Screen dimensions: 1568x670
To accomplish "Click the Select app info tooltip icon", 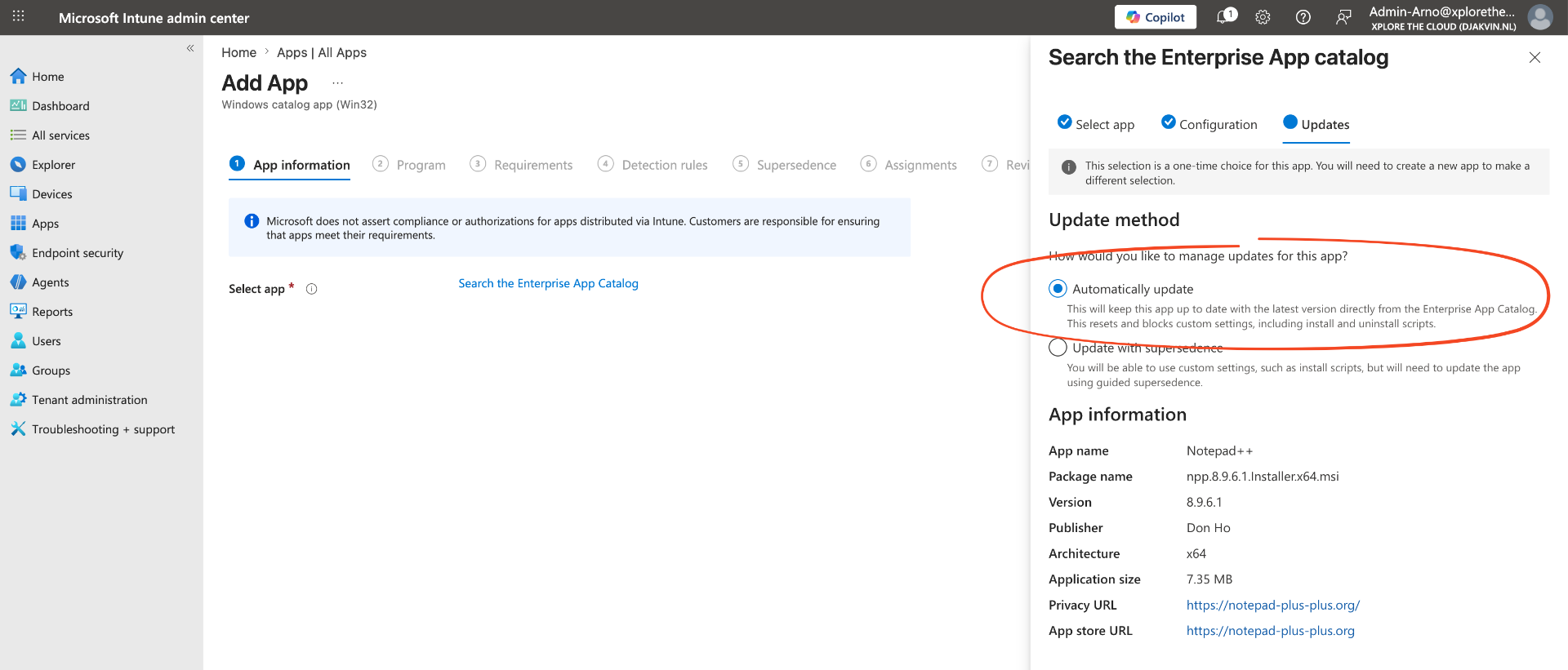I will pos(311,289).
